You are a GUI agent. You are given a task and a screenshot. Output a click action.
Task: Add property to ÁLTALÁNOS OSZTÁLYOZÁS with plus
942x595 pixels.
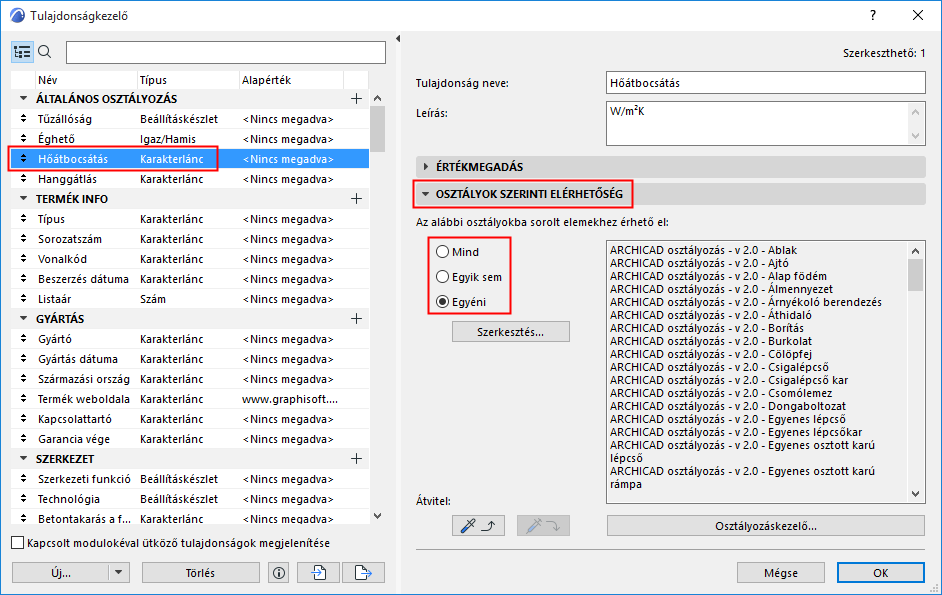click(356, 99)
